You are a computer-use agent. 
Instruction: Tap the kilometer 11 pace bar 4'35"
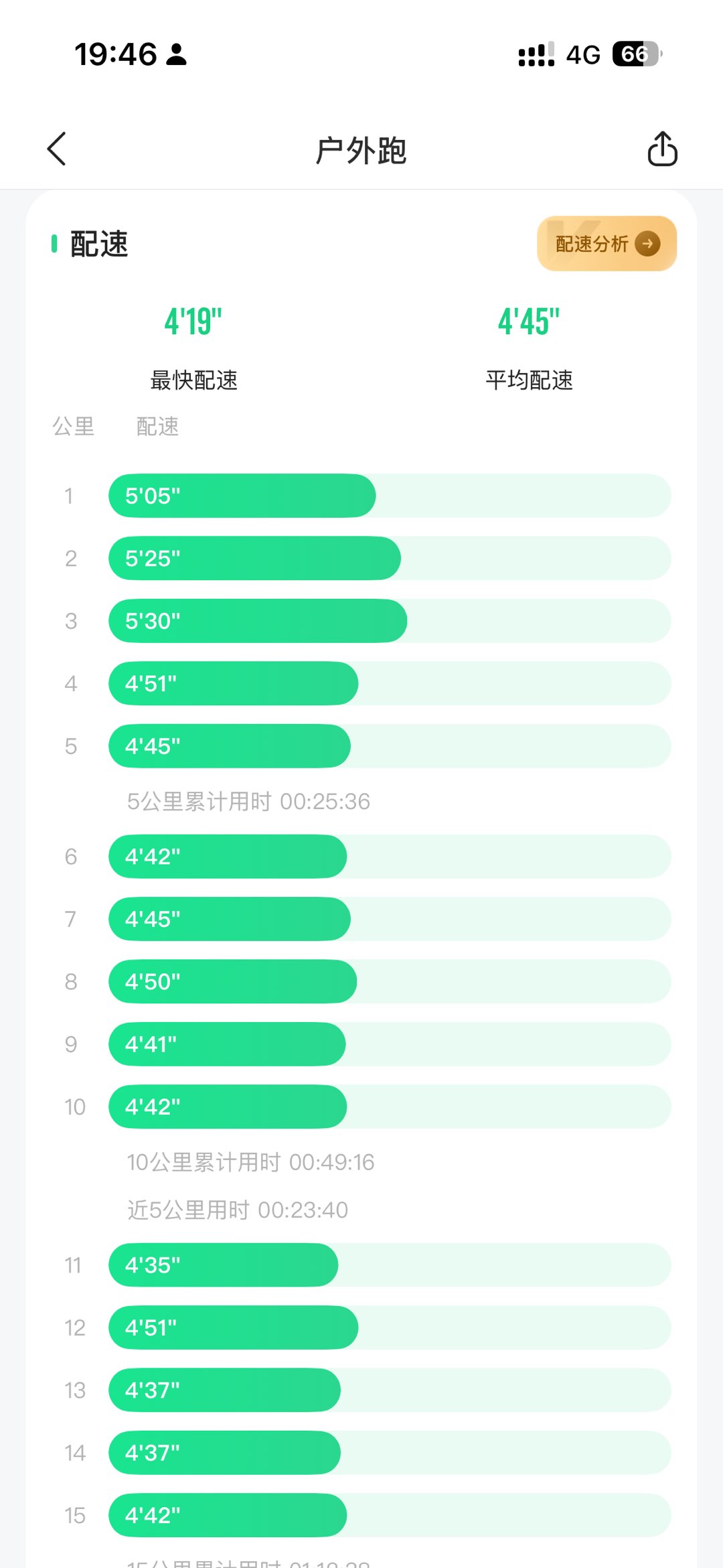[x=223, y=1265]
